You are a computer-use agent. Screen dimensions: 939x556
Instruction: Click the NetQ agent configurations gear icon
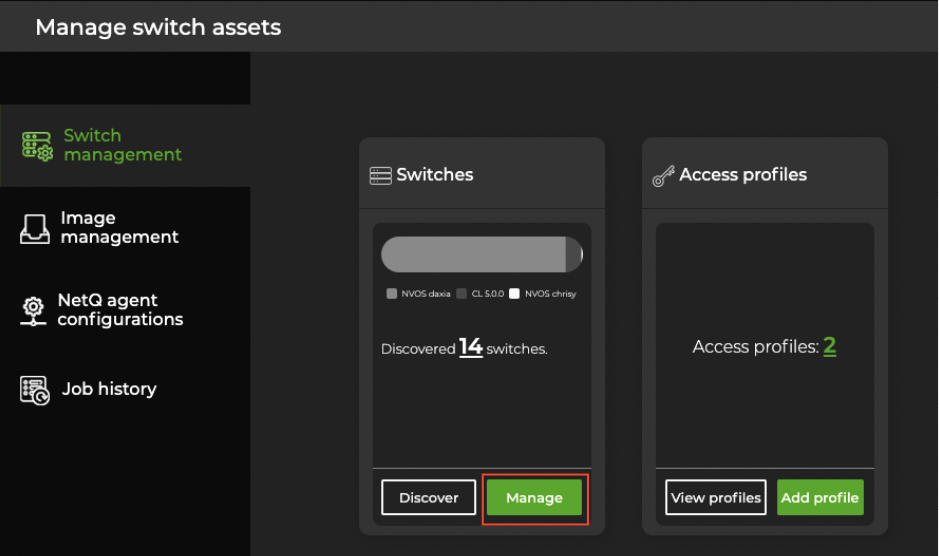pyautogui.click(x=34, y=311)
